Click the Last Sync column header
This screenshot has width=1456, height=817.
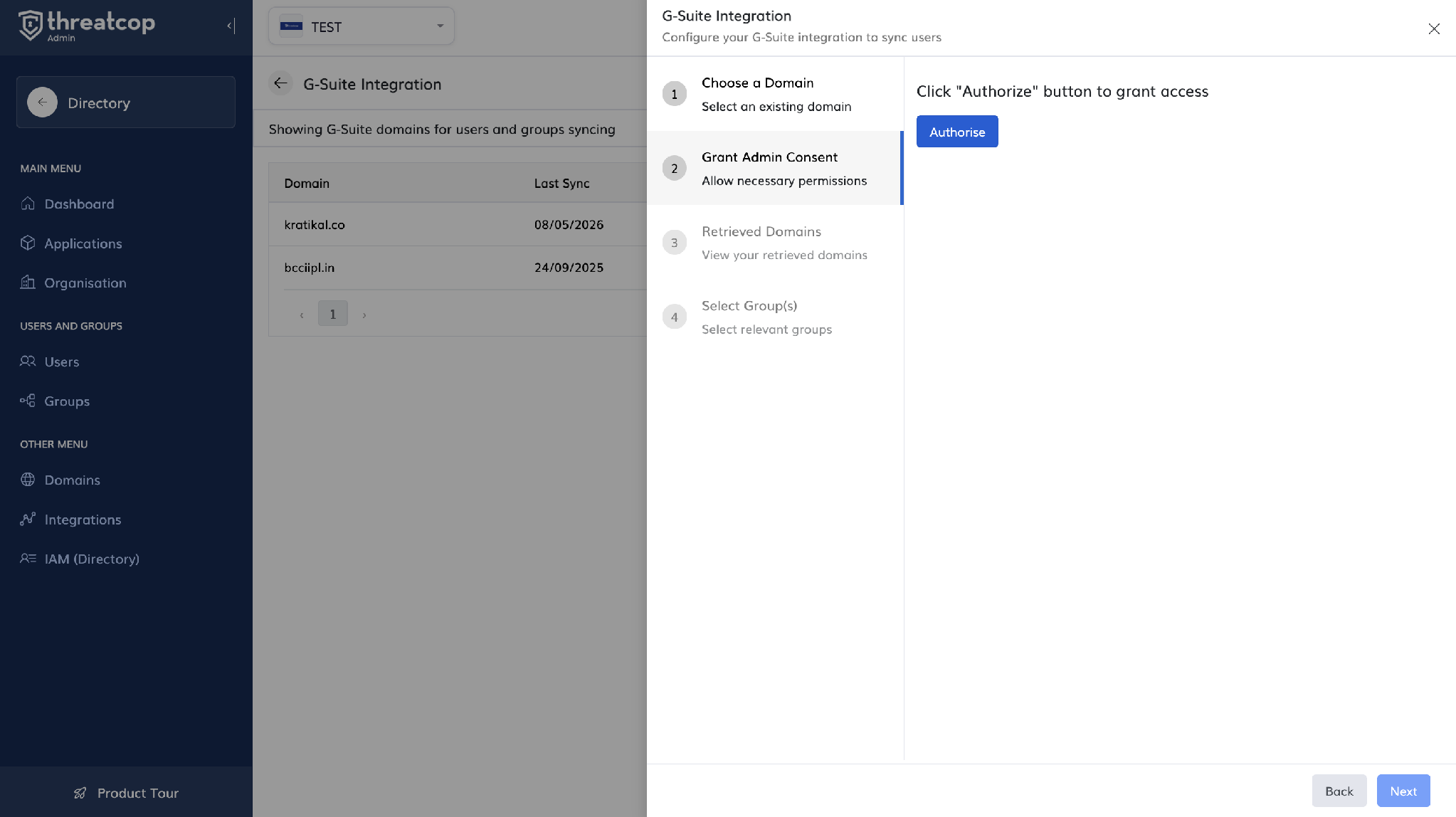pos(562,183)
